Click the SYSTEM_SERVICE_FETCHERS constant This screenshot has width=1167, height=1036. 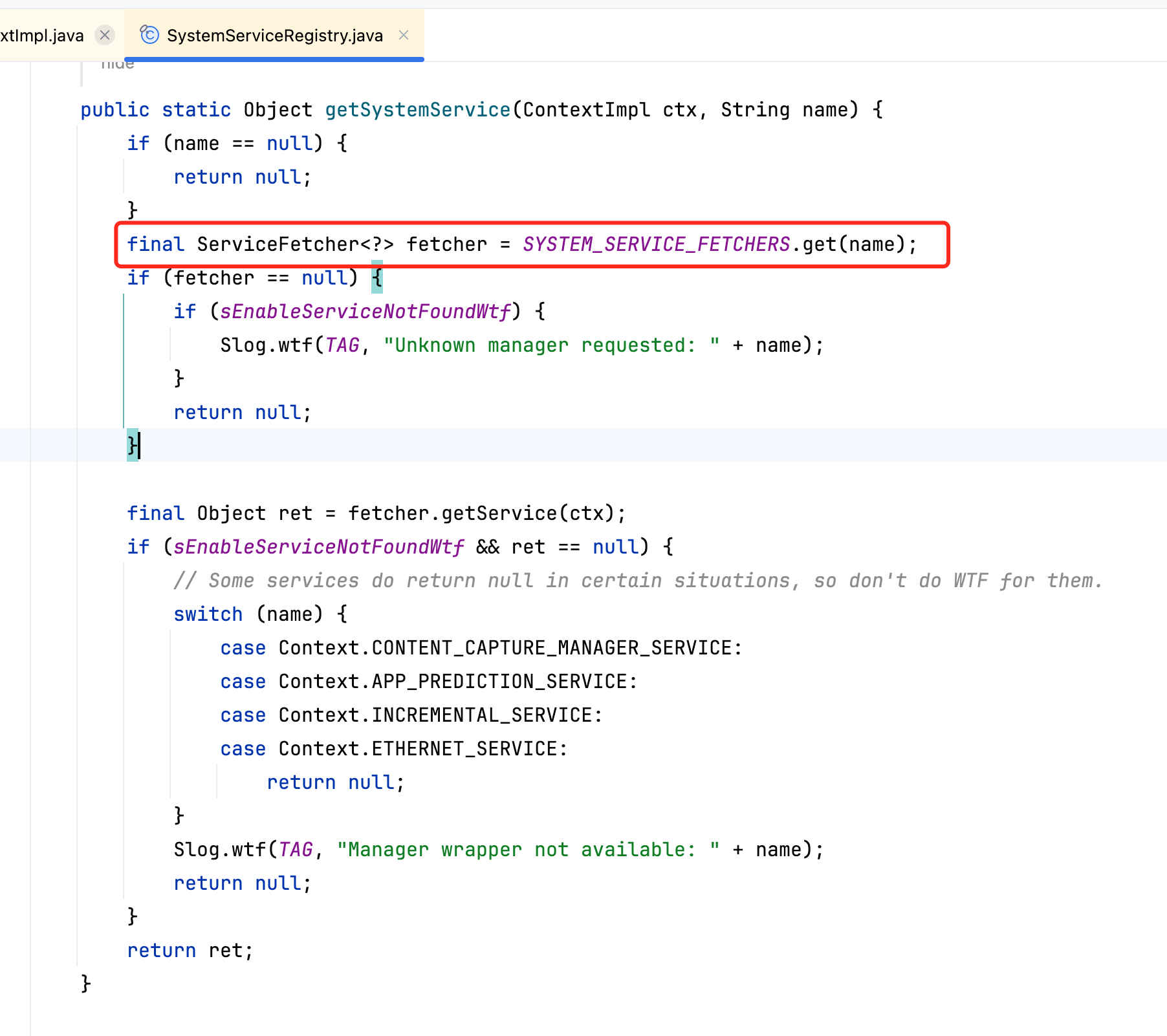coord(656,244)
